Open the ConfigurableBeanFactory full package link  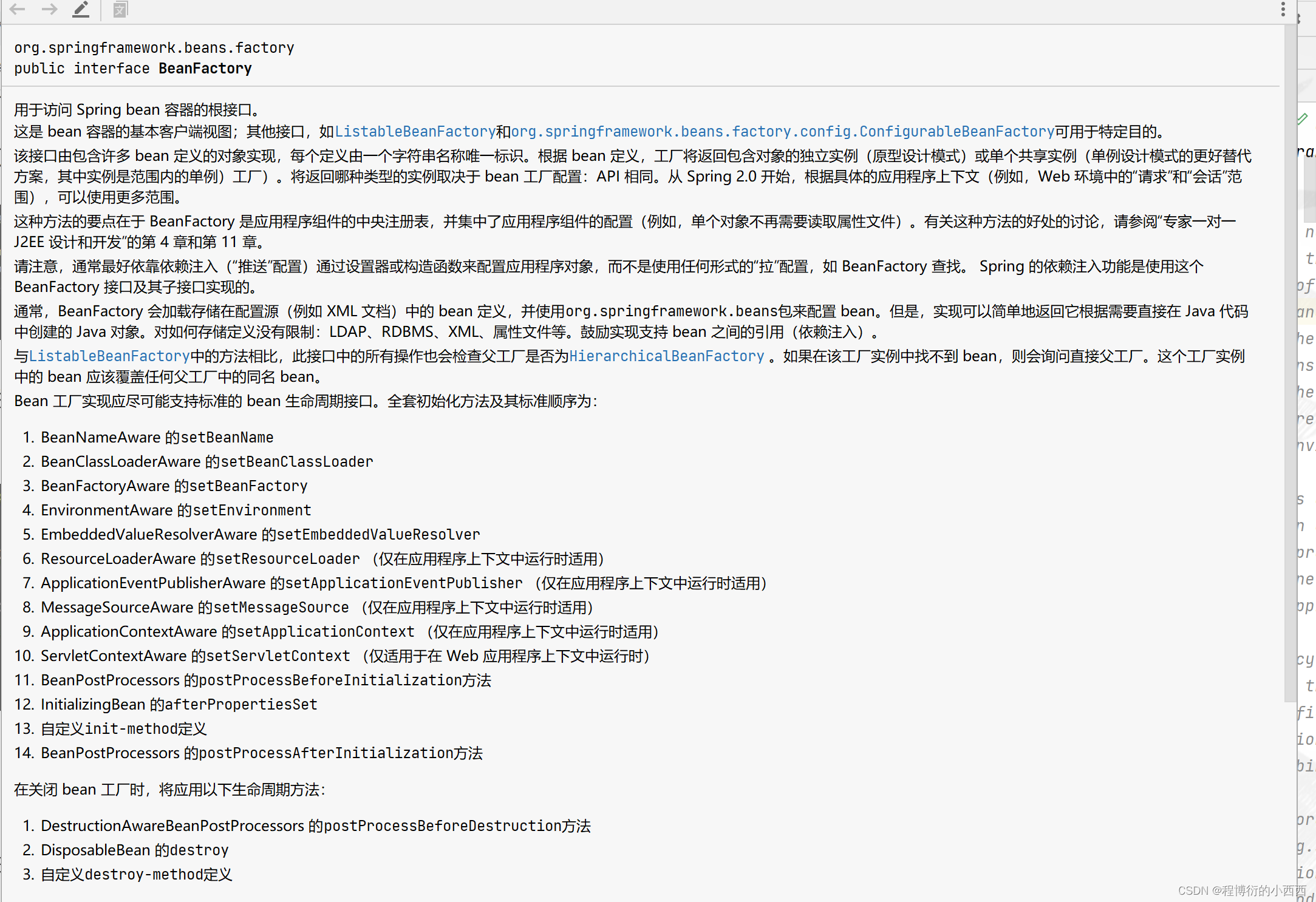tap(782, 132)
